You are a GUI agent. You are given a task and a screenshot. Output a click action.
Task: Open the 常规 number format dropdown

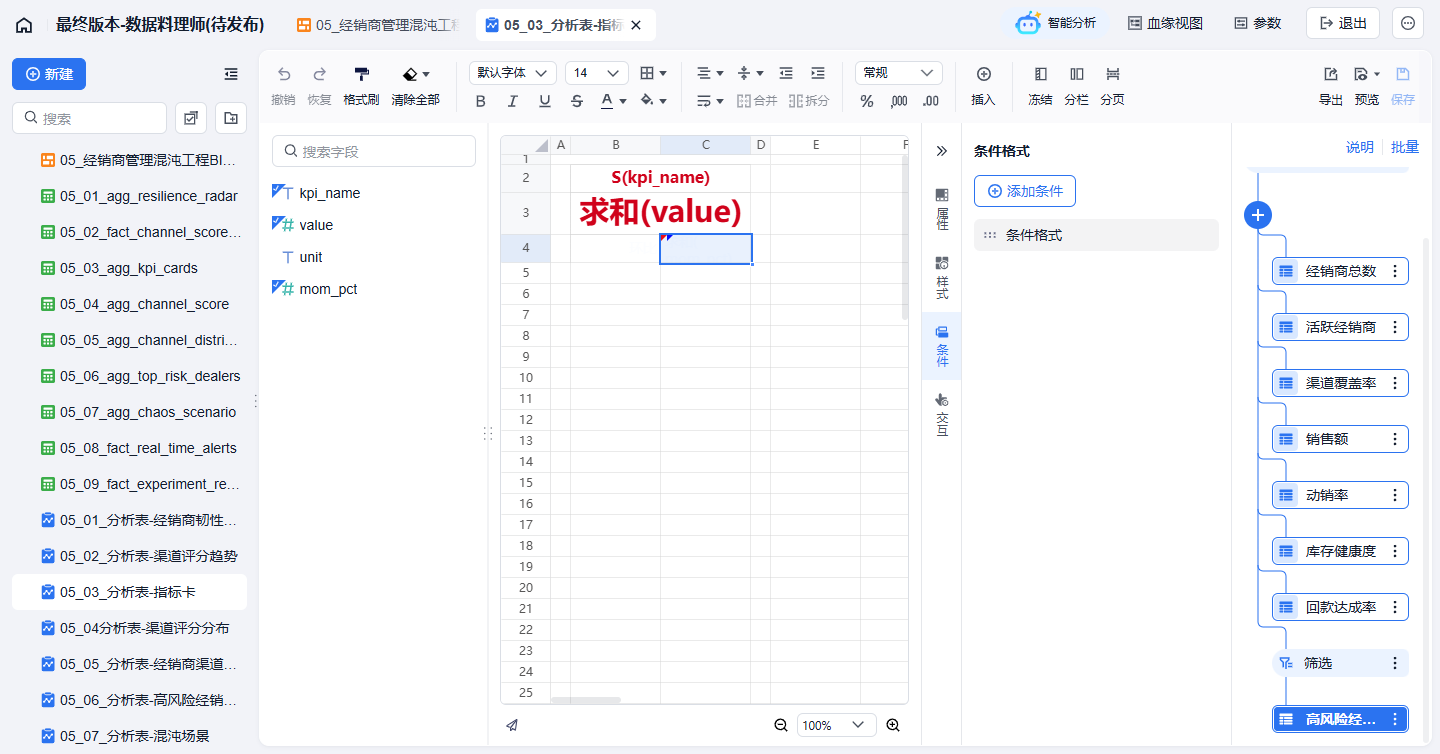coord(899,73)
